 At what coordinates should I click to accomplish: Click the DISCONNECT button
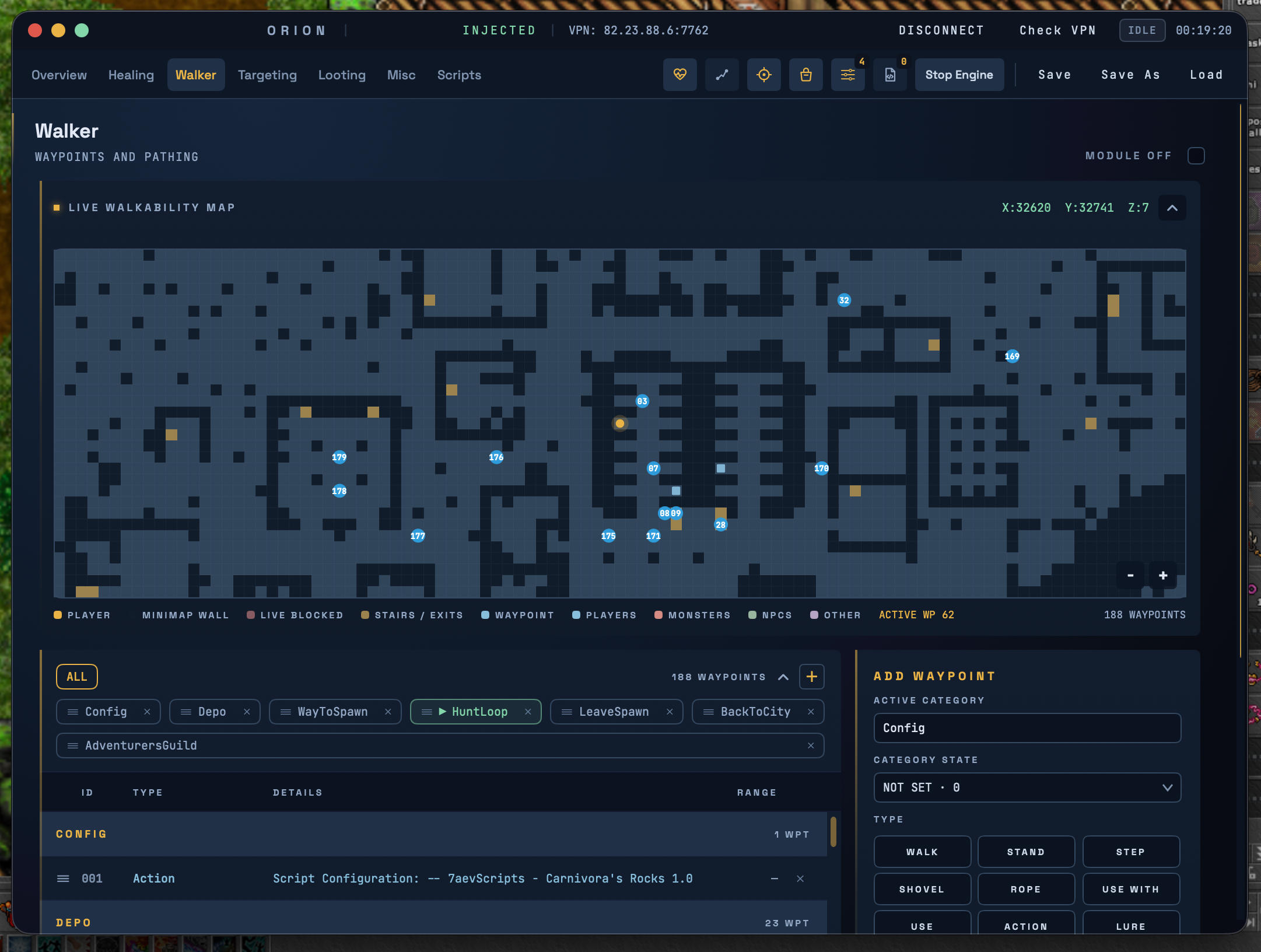coord(941,30)
